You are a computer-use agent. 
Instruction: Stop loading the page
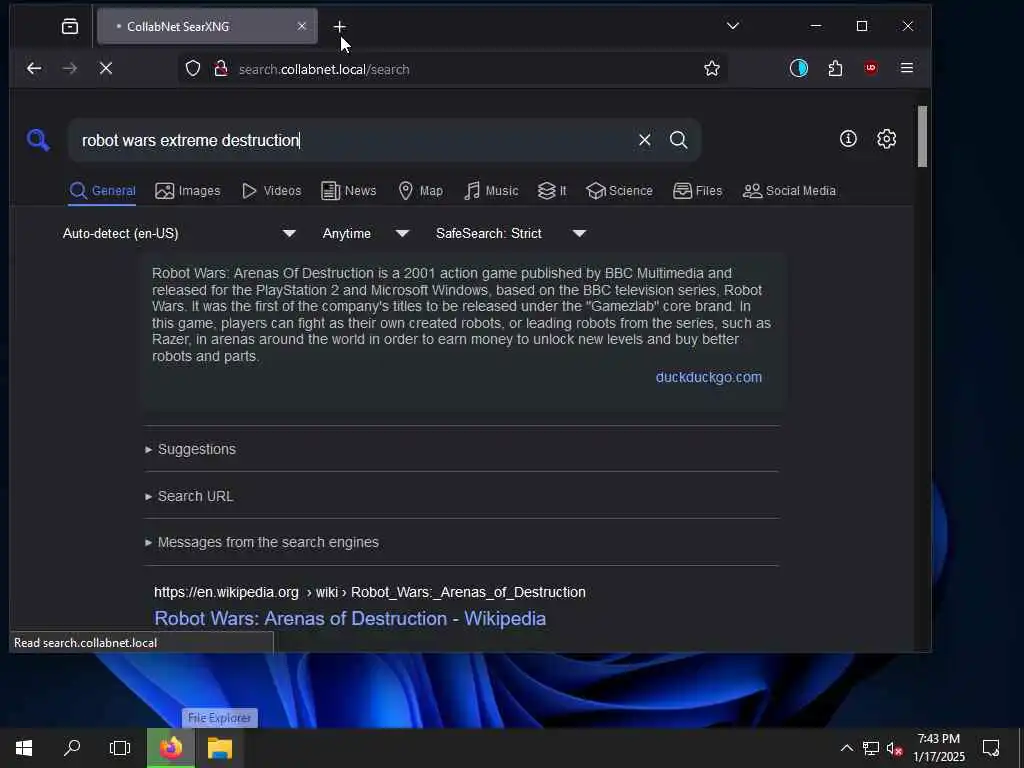tap(106, 69)
